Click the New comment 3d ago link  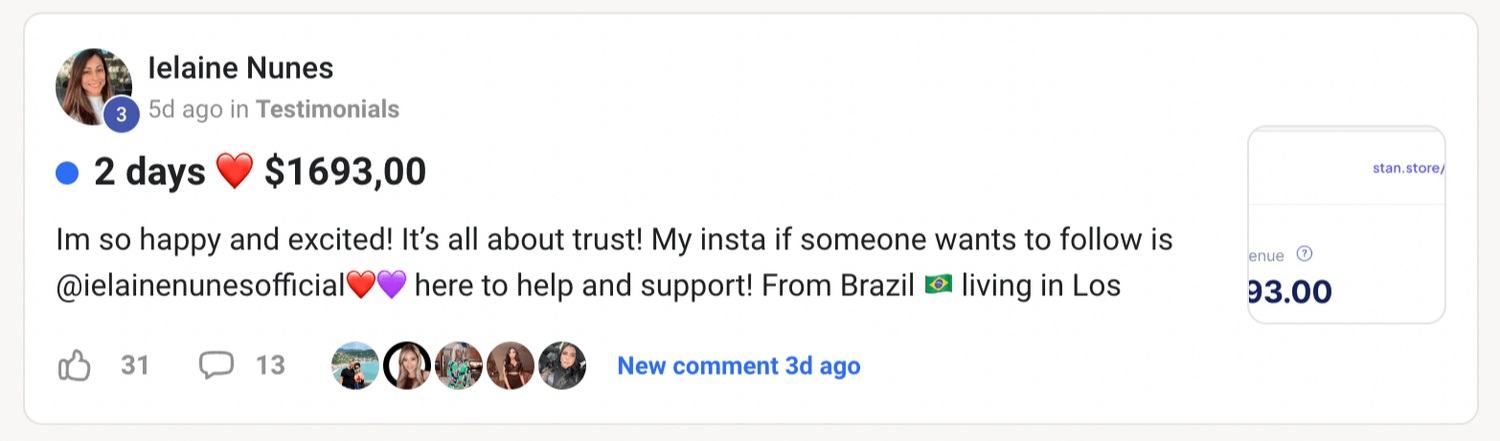click(739, 366)
